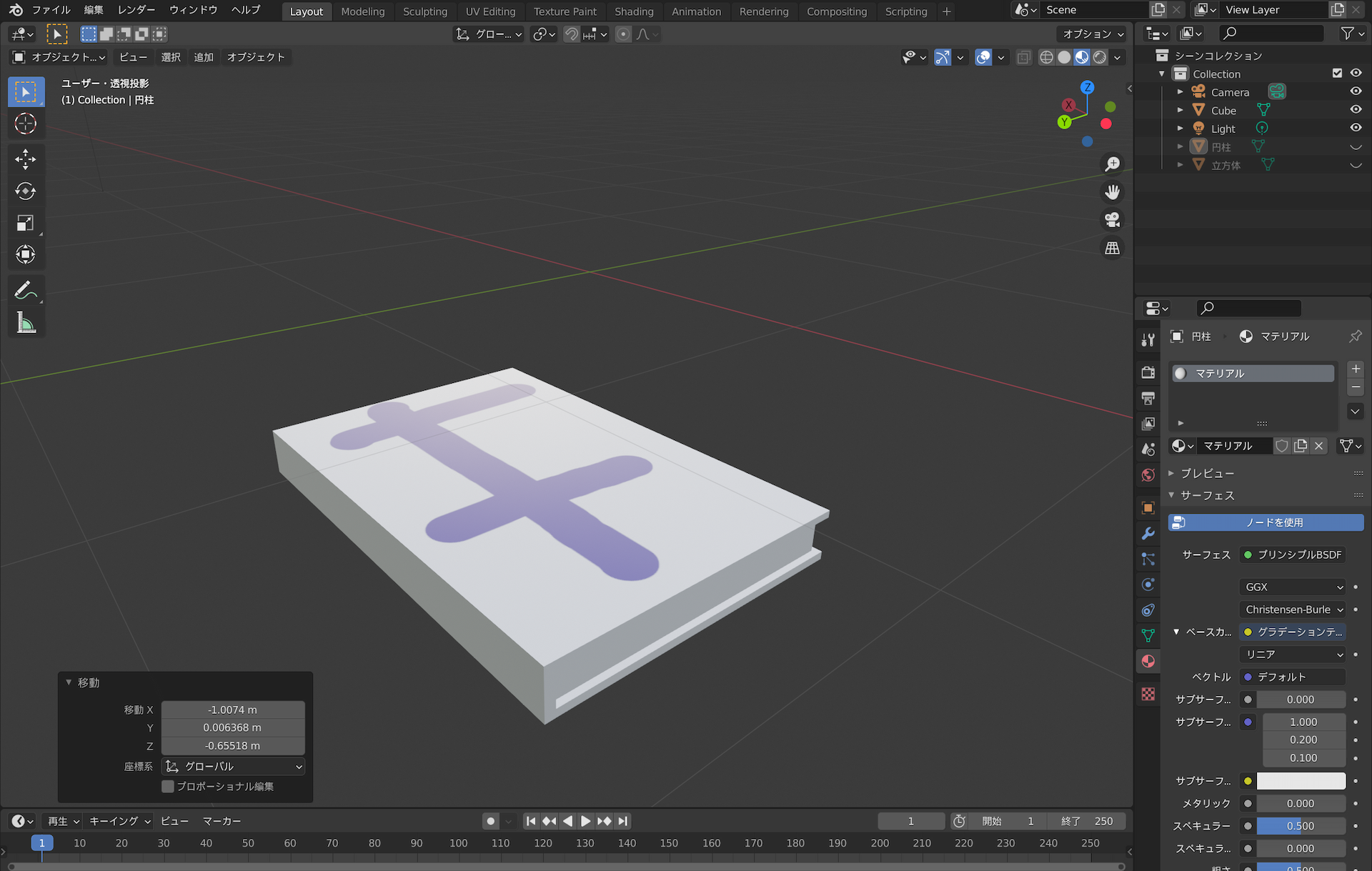
Task: Play the animation forward
Action: coord(586,821)
